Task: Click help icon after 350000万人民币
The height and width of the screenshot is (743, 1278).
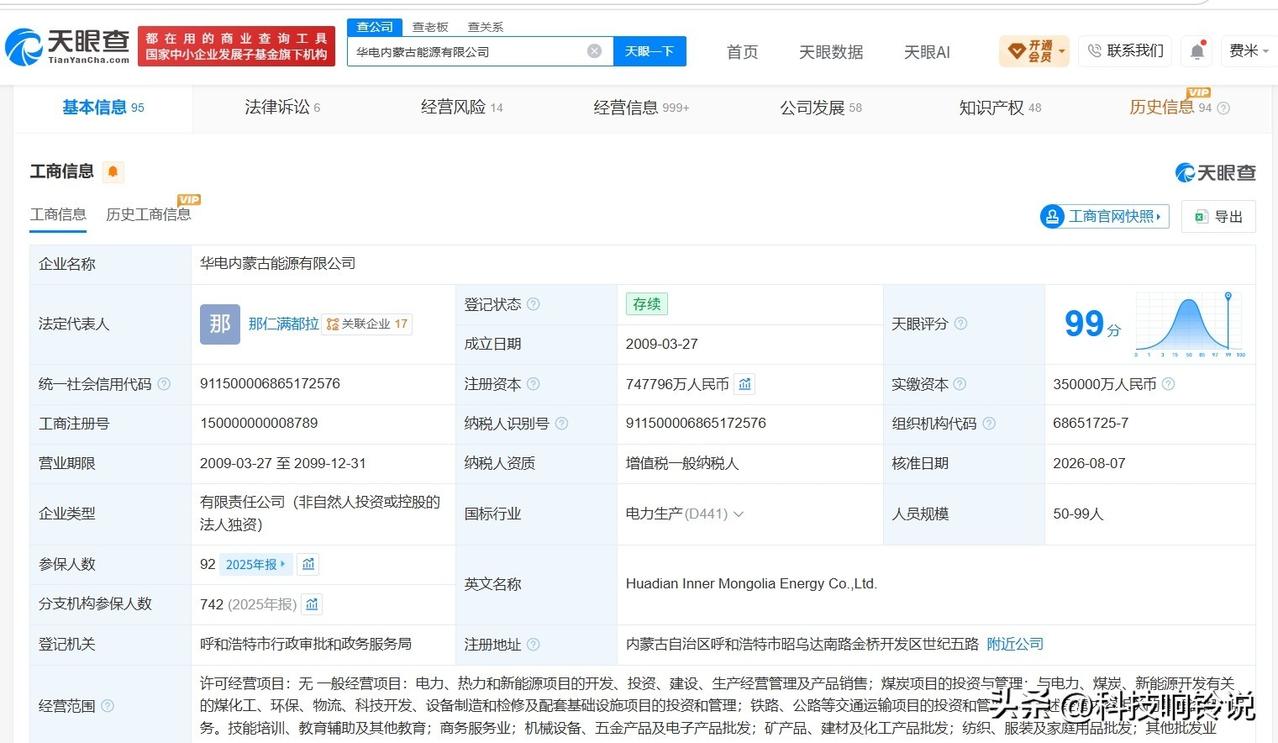Action: coord(1168,384)
